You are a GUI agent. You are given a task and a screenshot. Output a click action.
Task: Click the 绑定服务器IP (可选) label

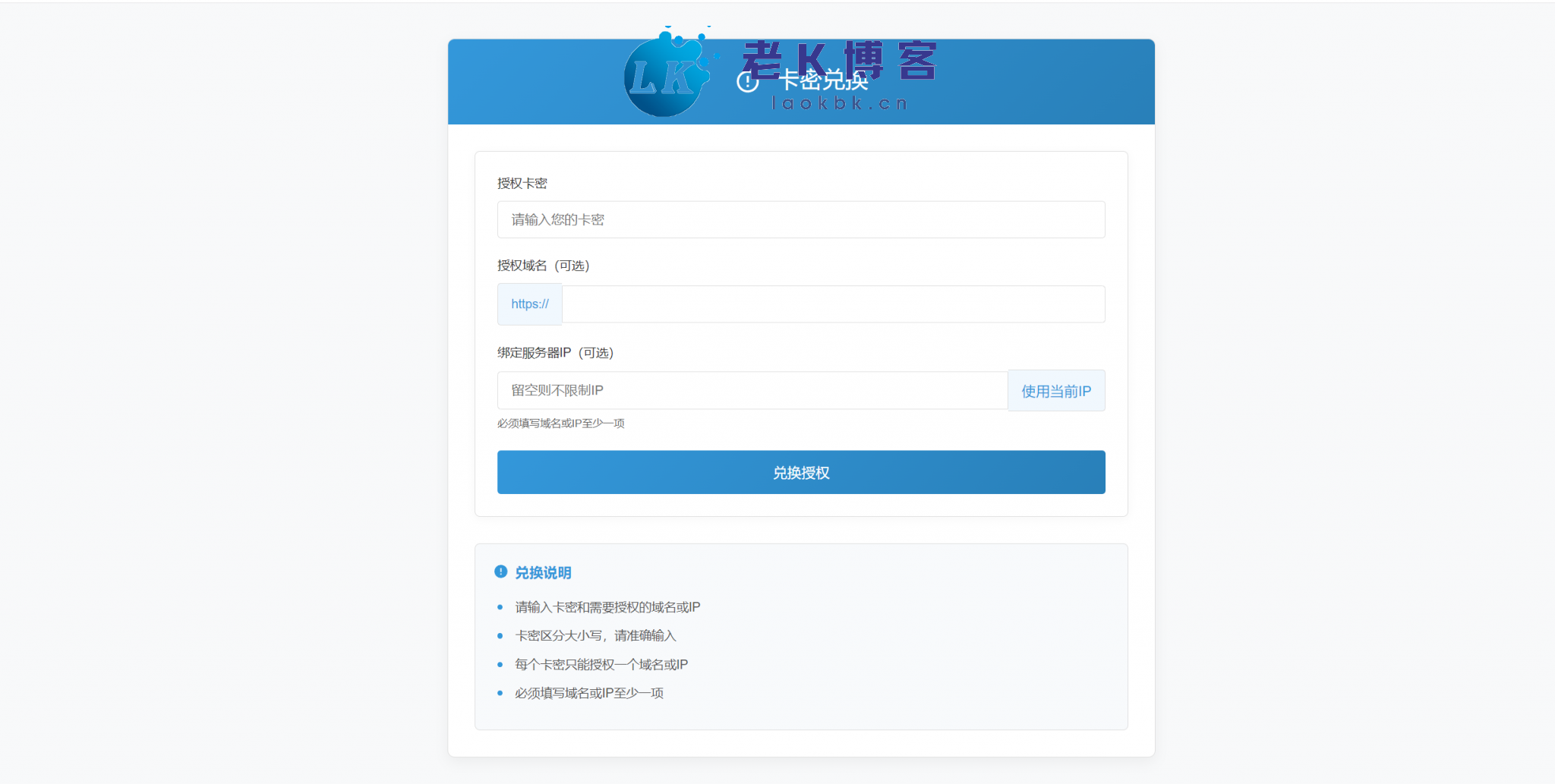tap(556, 352)
